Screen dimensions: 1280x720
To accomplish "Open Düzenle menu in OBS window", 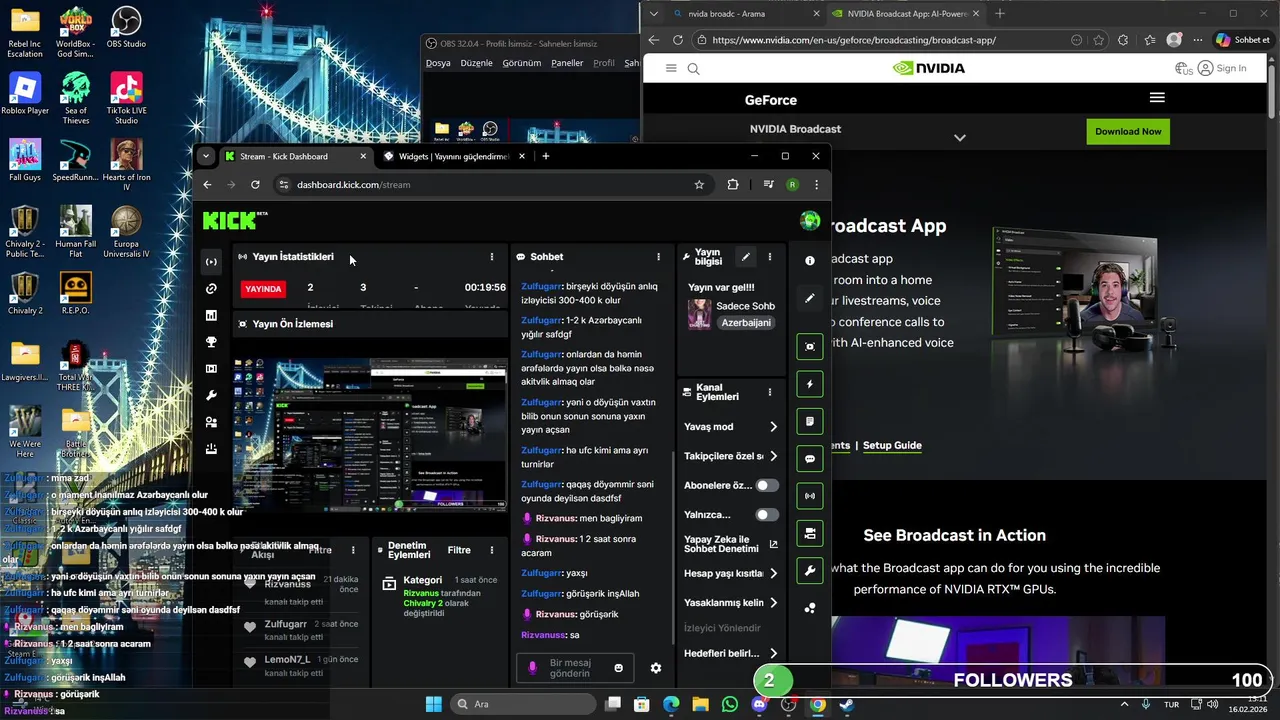I will 476,63.
